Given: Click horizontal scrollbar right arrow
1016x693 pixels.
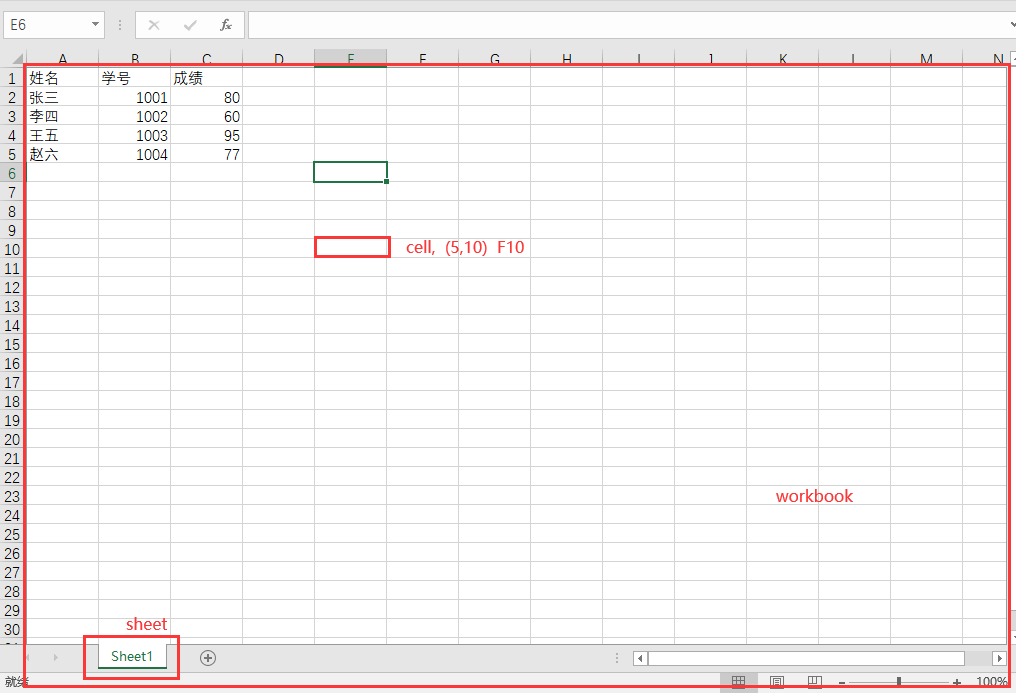Looking at the screenshot, I should click(999, 658).
